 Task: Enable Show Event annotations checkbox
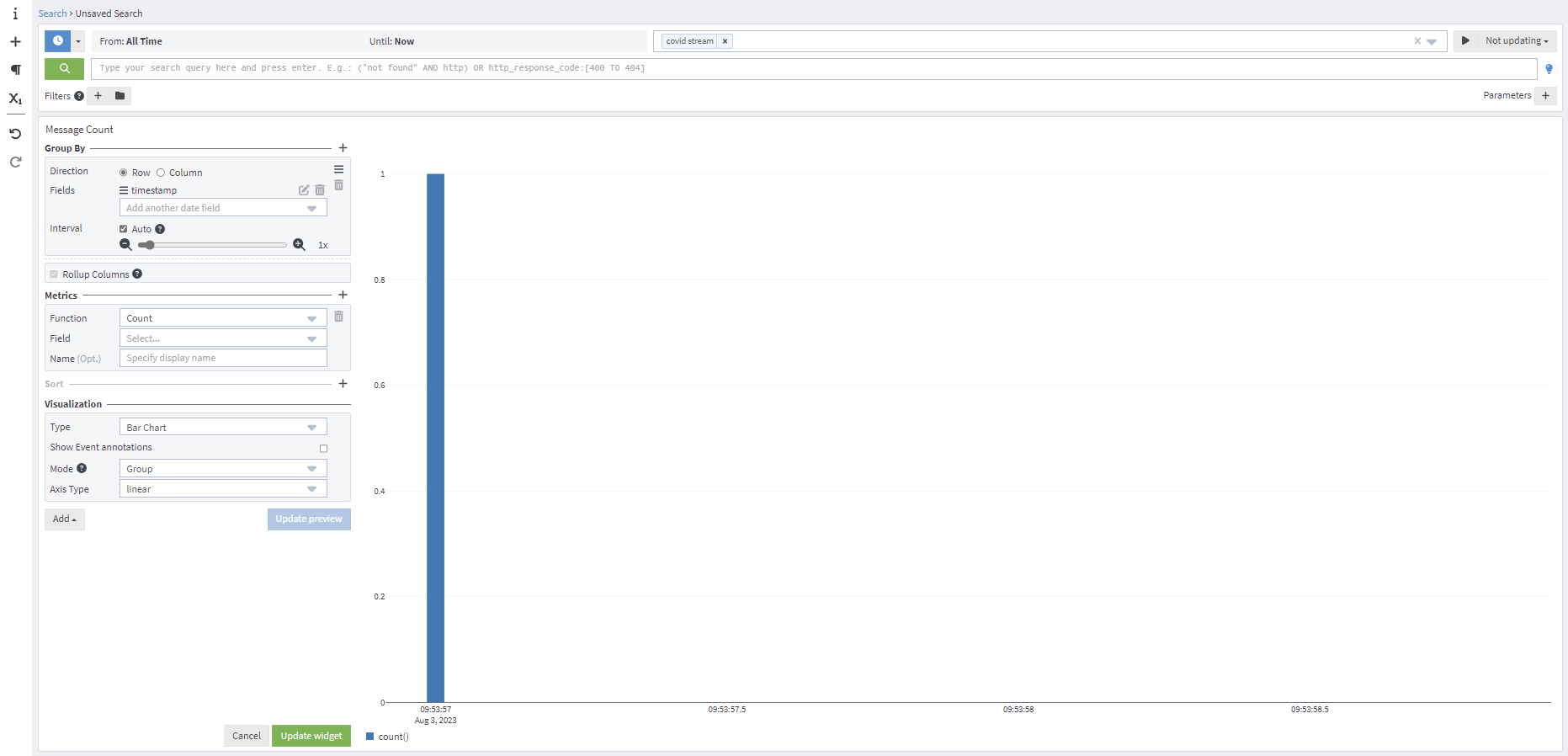(323, 449)
